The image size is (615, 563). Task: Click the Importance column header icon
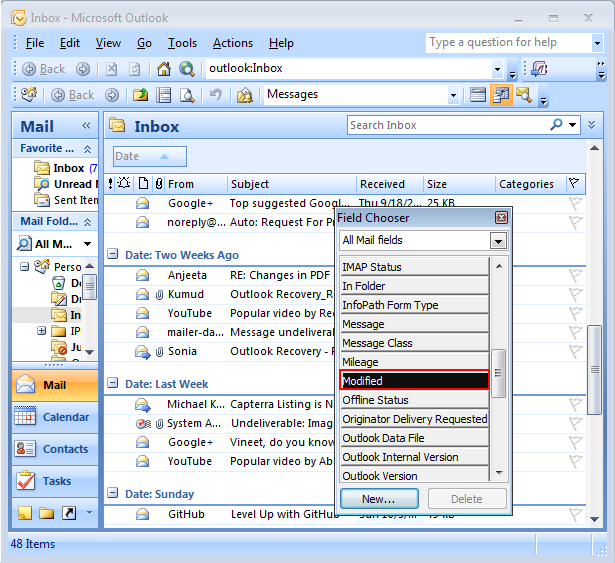click(x=111, y=184)
